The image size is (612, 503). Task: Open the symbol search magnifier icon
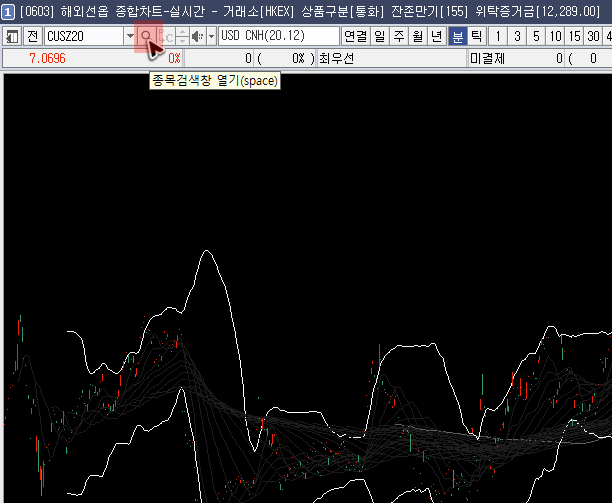(x=146, y=37)
